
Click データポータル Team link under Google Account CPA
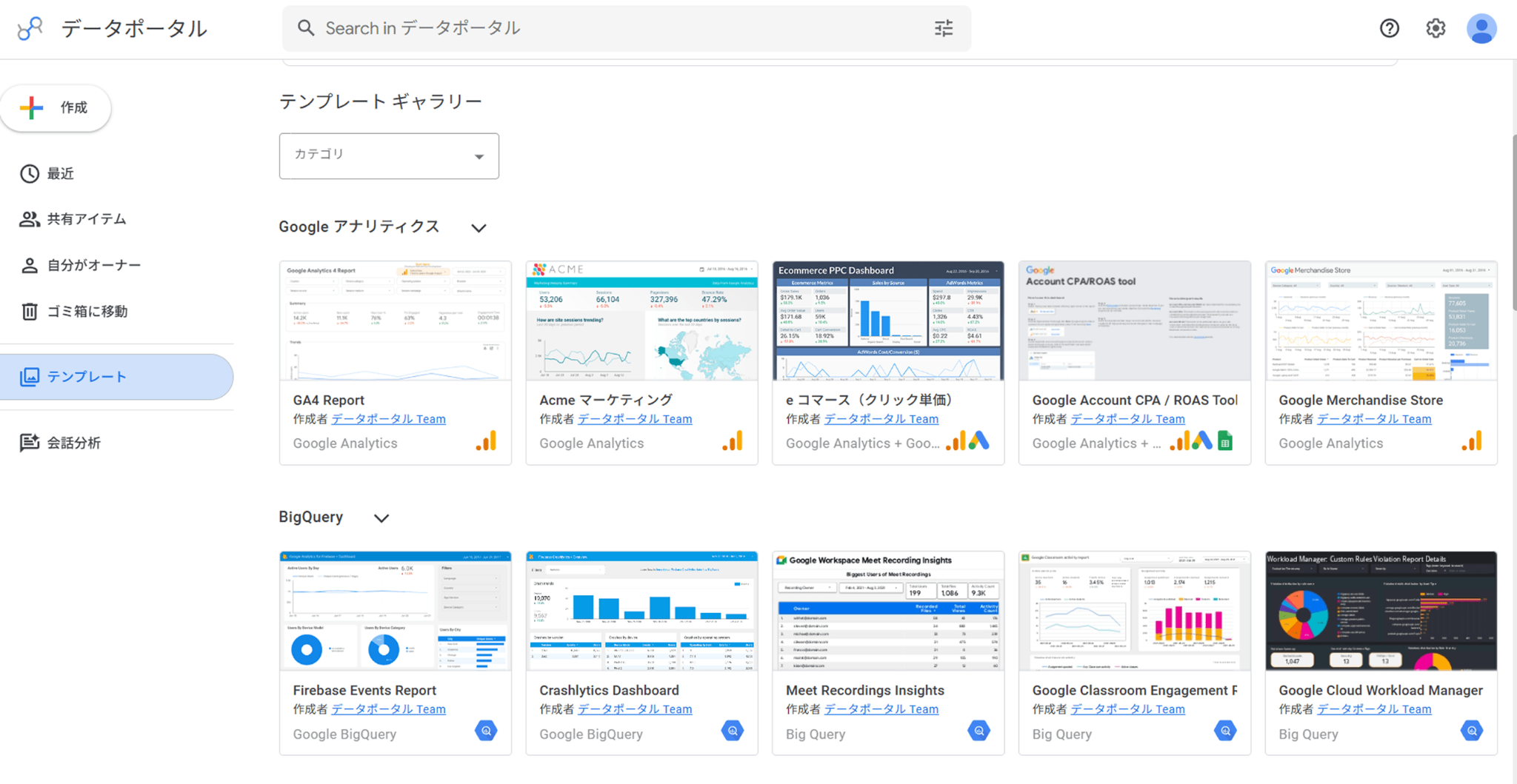(1127, 419)
